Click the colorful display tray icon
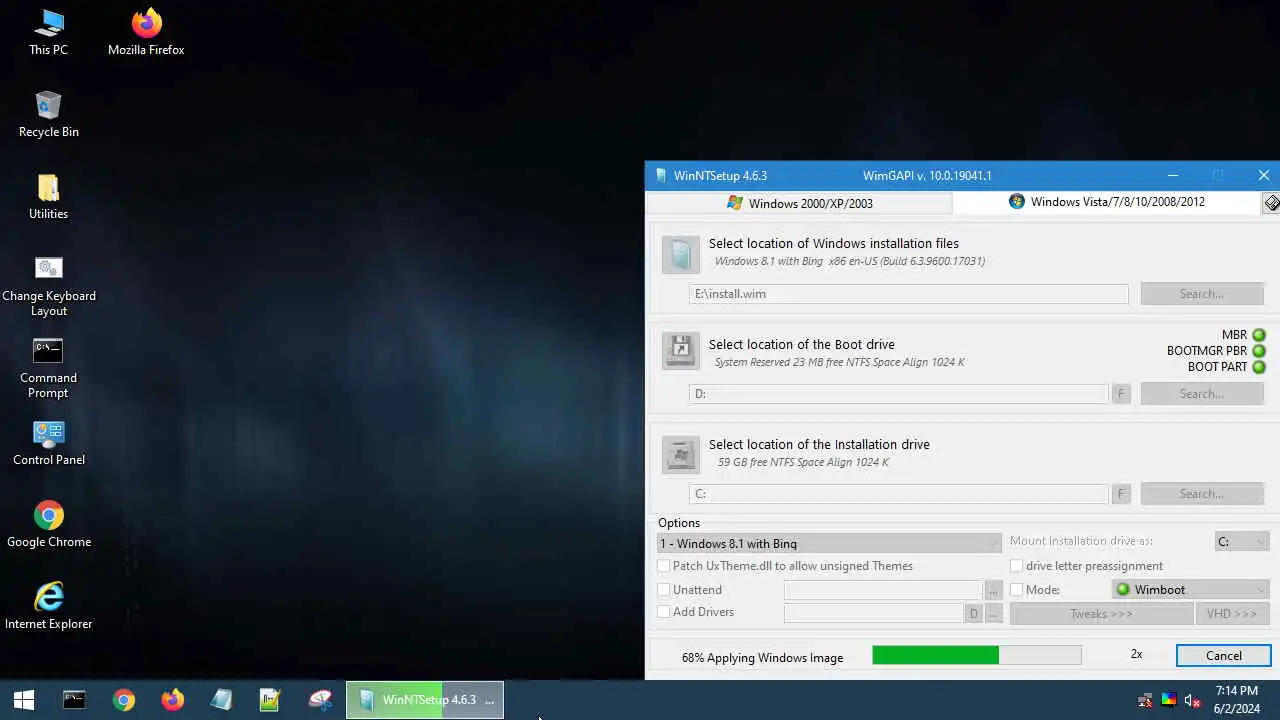Viewport: 1280px width, 720px height. [x=1168, y=700]
